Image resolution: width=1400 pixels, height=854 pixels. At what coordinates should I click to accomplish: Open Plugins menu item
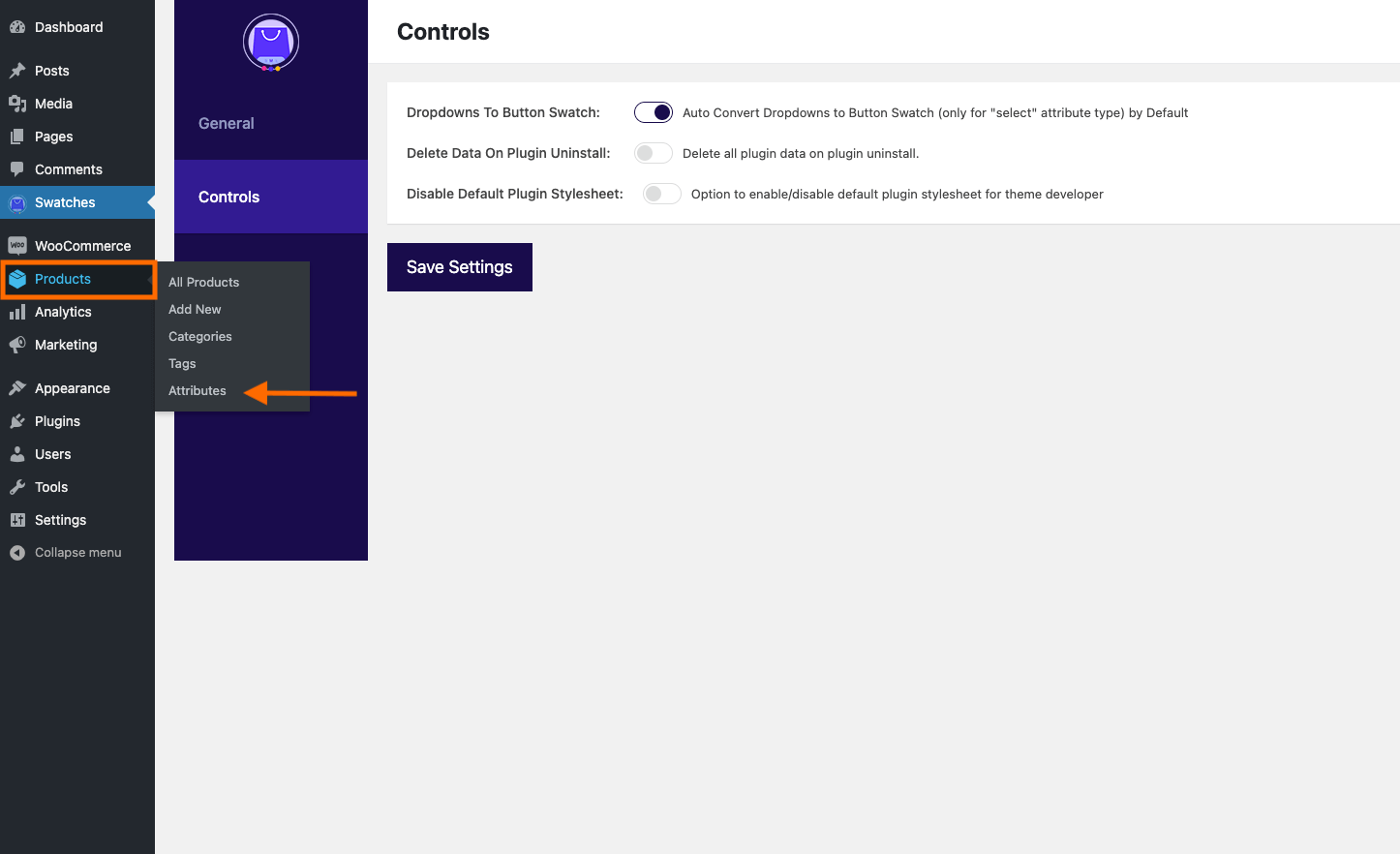tap(77, 421)
